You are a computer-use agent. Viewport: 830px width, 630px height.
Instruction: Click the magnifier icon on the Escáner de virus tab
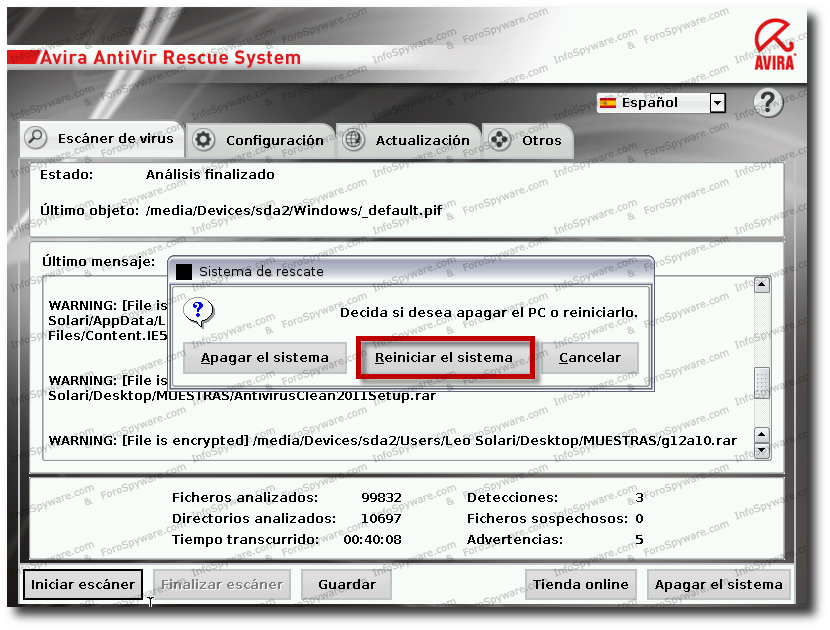36,138
